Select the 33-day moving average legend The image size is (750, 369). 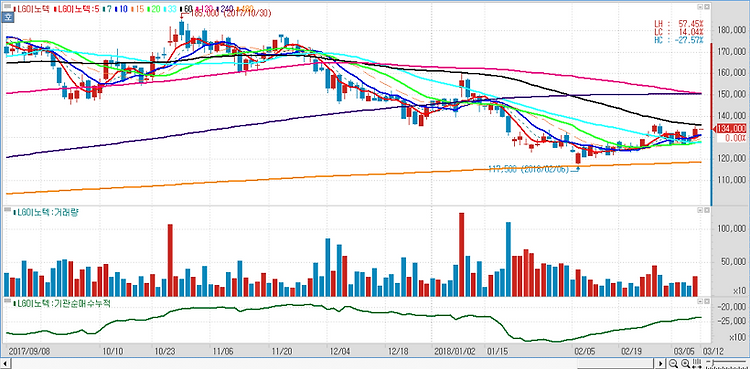pyautogui.click(x=170, y=9)
